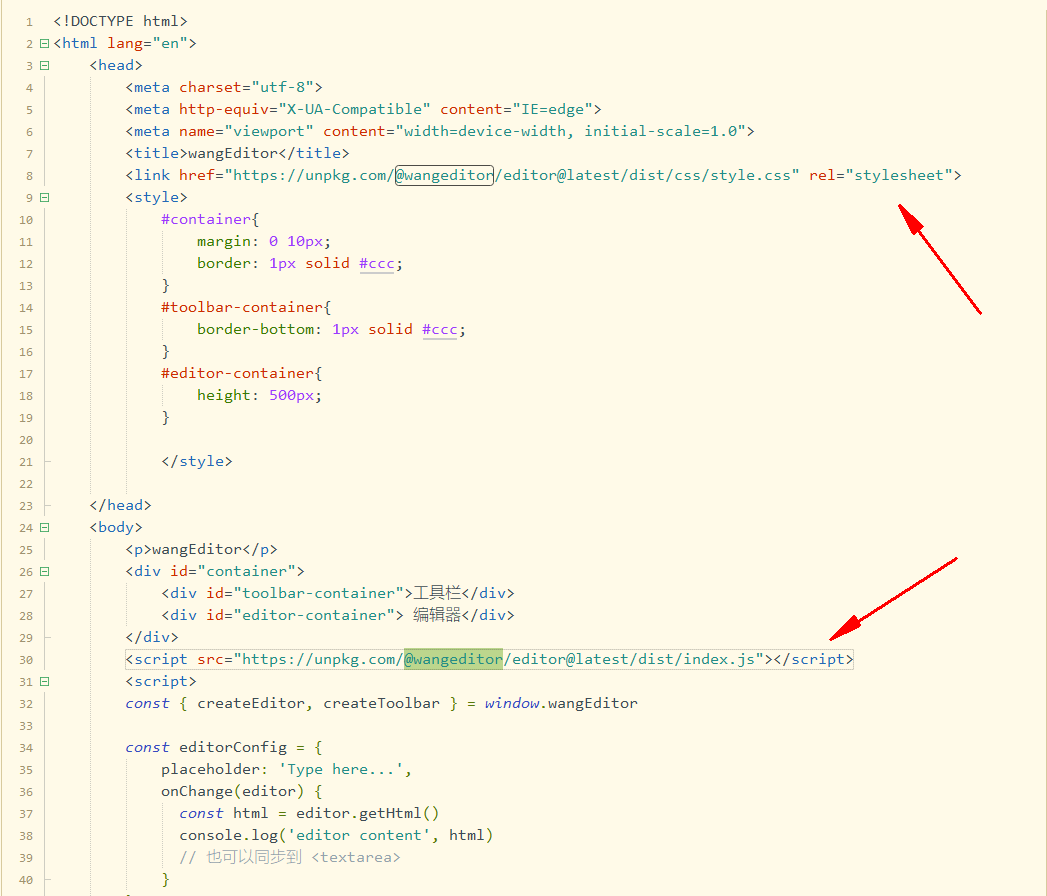This screenshot has width=1047, height=896.
Task: Click the #editor-container selector
Action: 238,374
